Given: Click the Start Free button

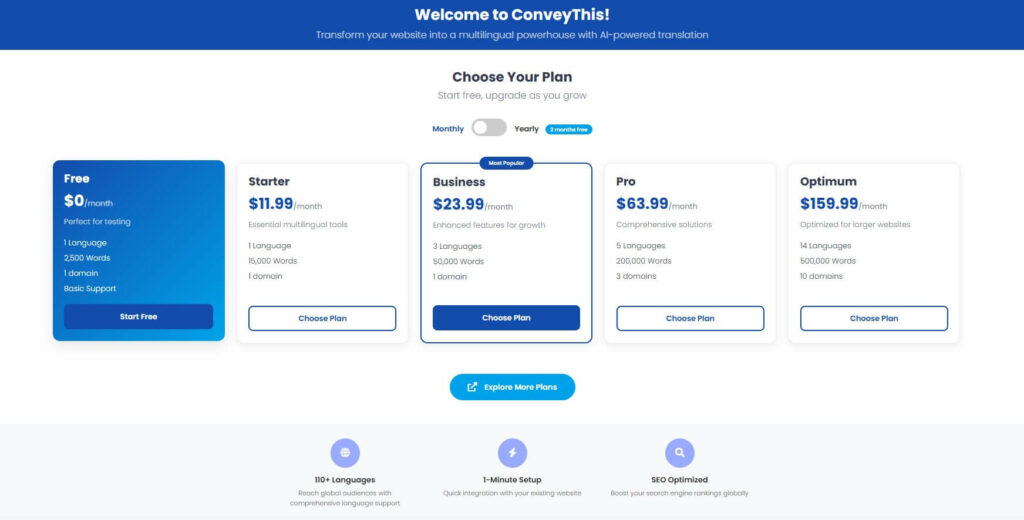Looking at the screenshot, I should click(138, 316).
